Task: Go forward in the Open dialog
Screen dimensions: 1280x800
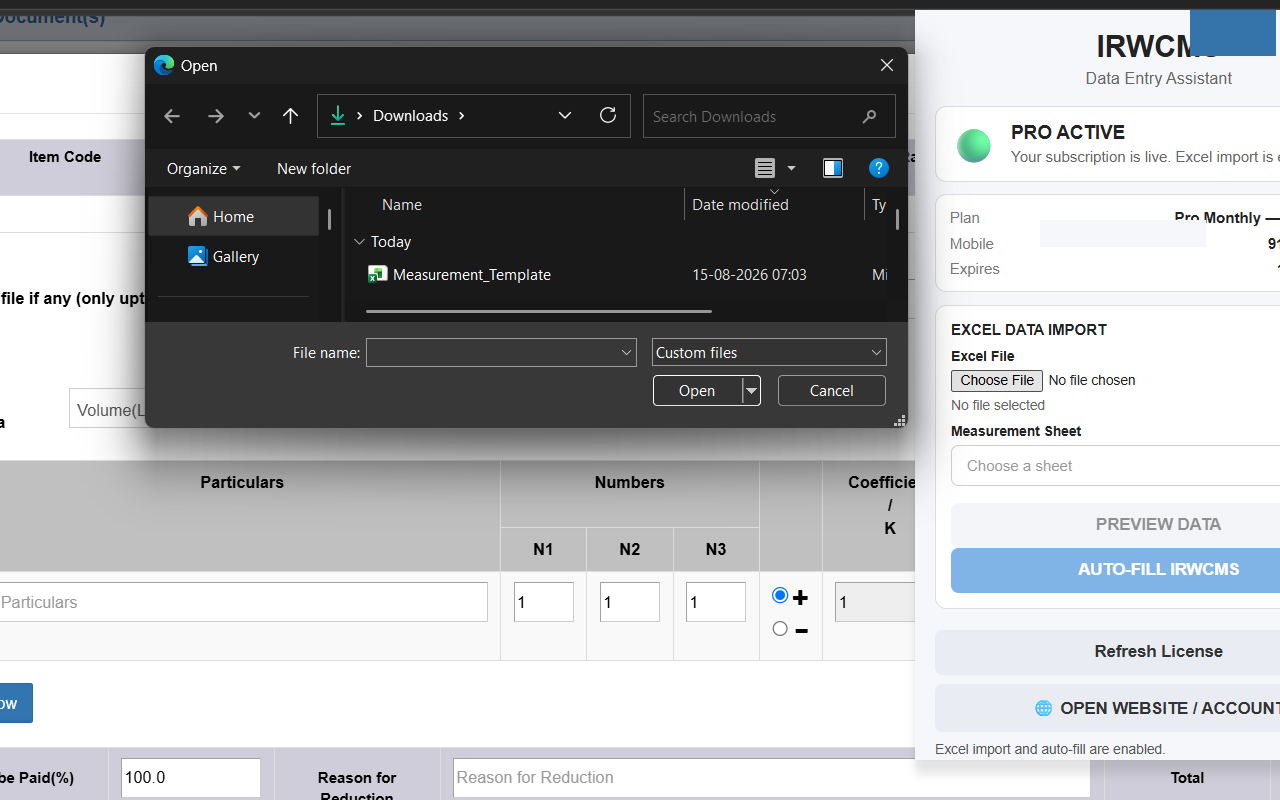Action: click(215, 116)
